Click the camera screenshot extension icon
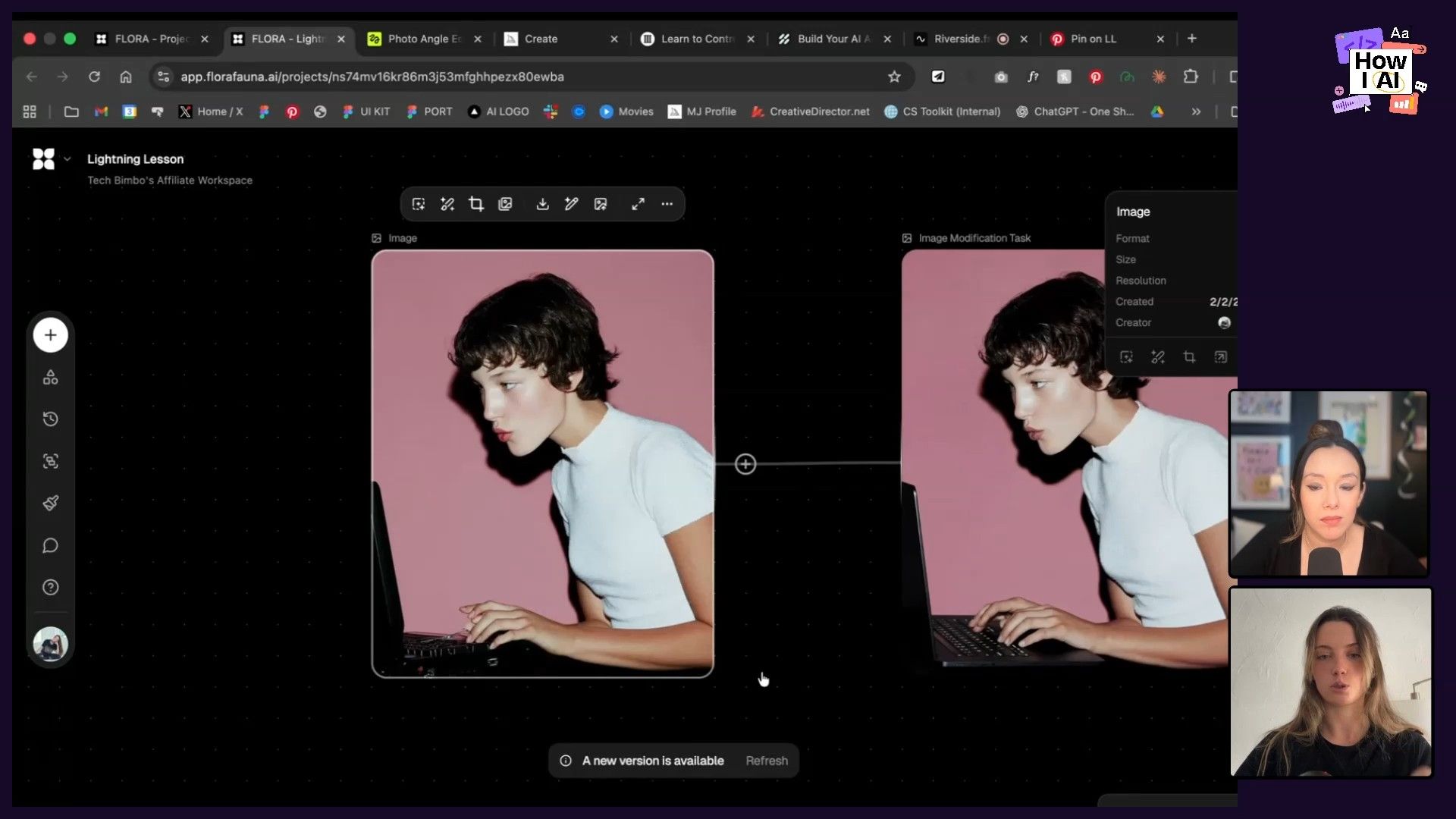Viewport: 1456px width, 819px height. (x=1001, y=77)
